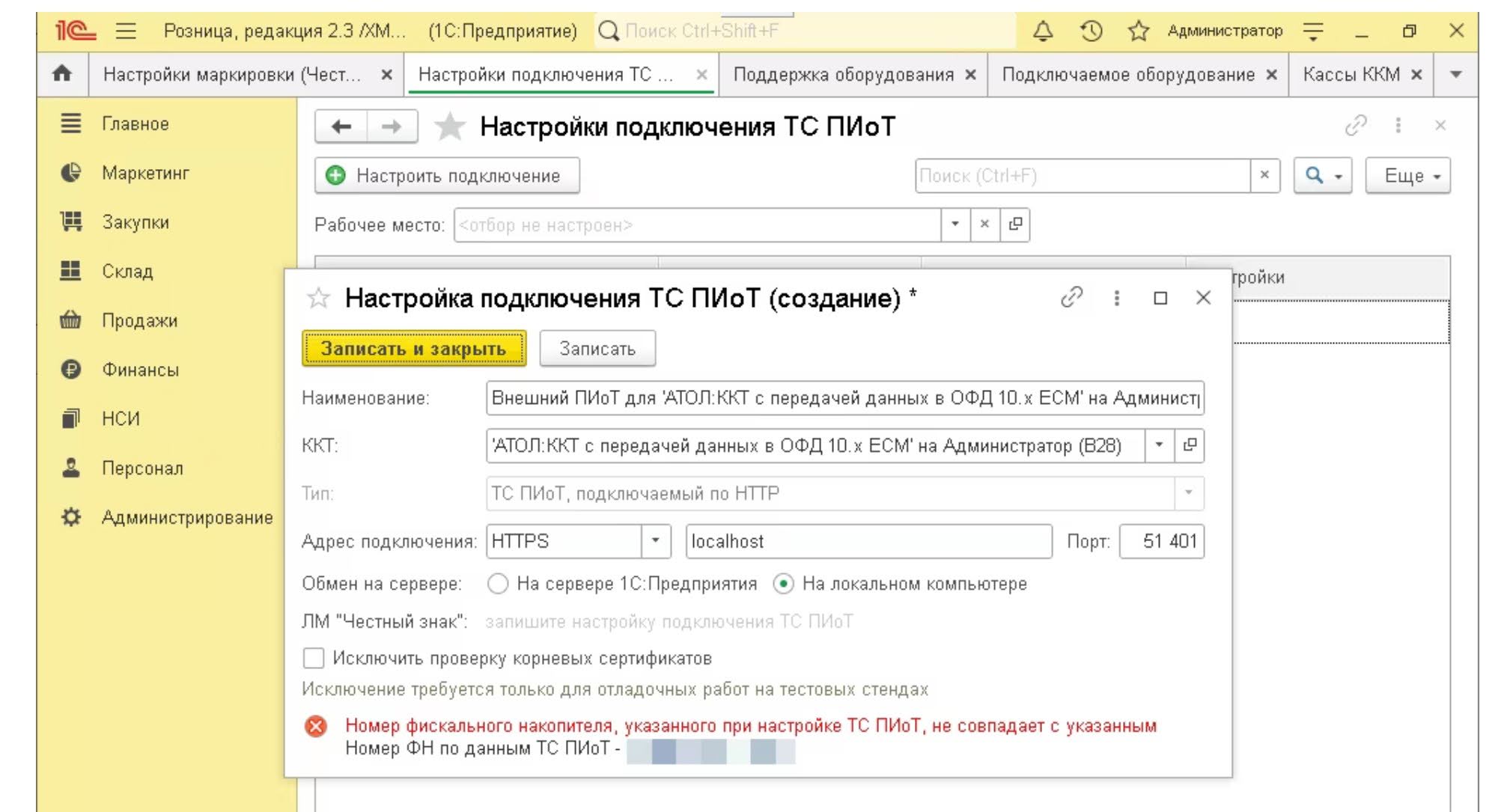Close the Подключаемое оборудование tab
Screen dimensions: 1504x812
tap(1271, 74)
